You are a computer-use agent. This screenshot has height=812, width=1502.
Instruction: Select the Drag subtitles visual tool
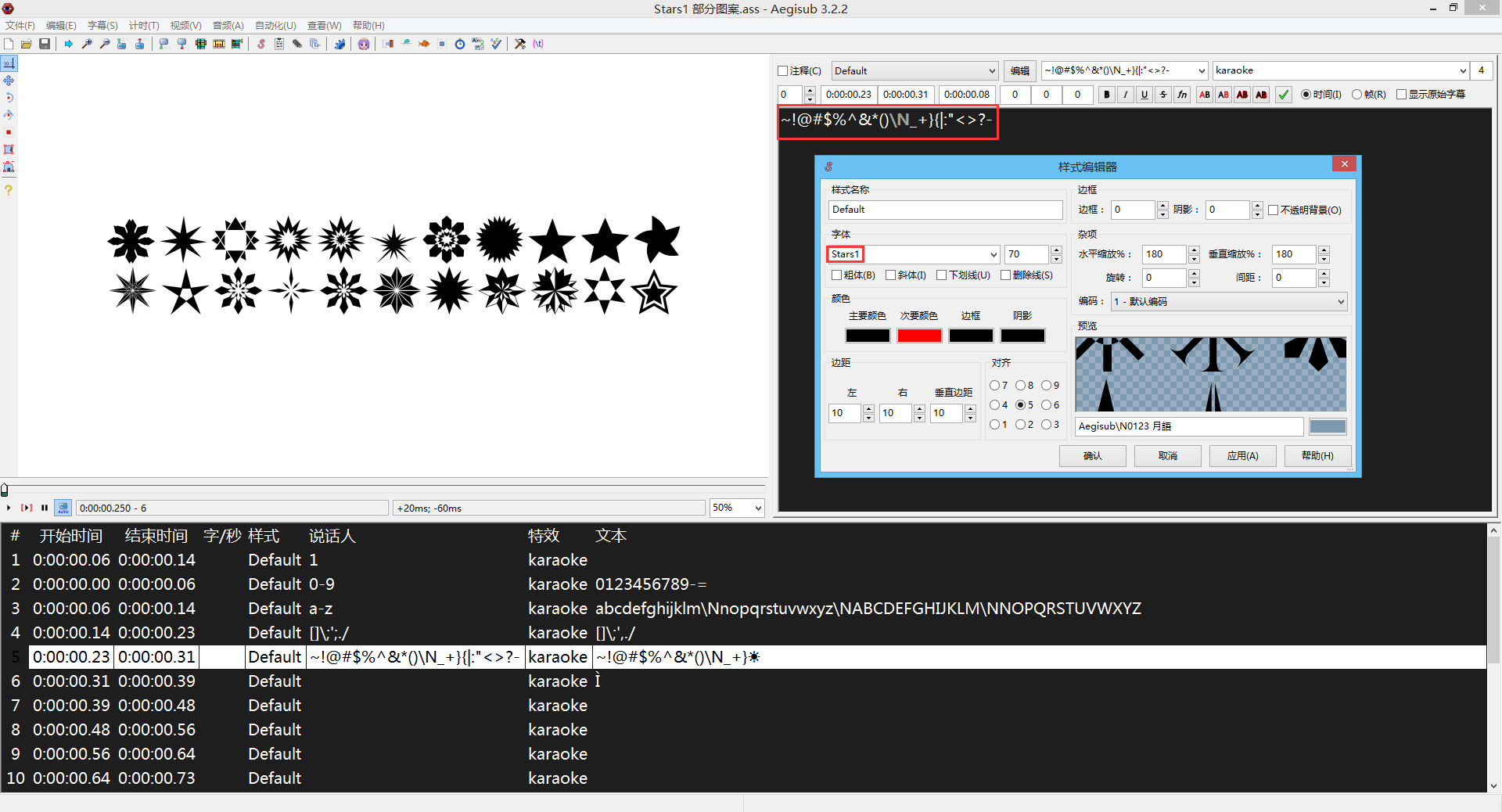pyautogui.click(x=9, y=81)
